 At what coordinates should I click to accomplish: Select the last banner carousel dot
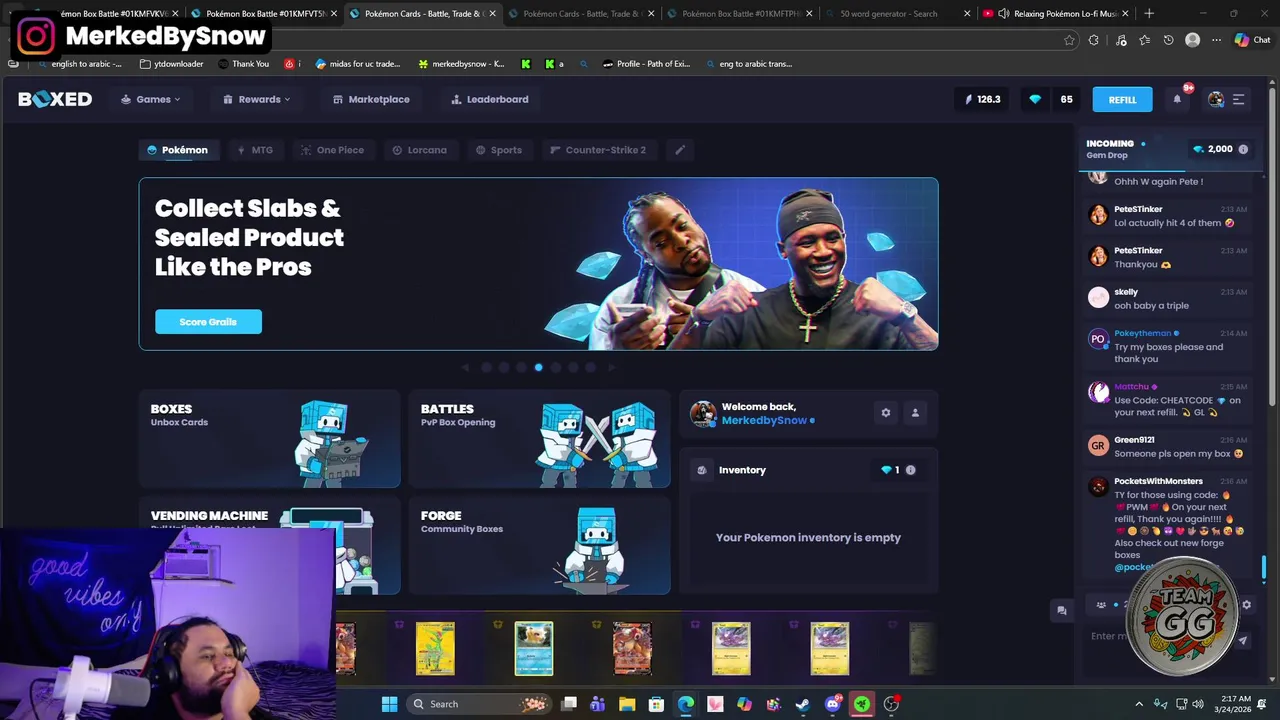click(590, 367)
